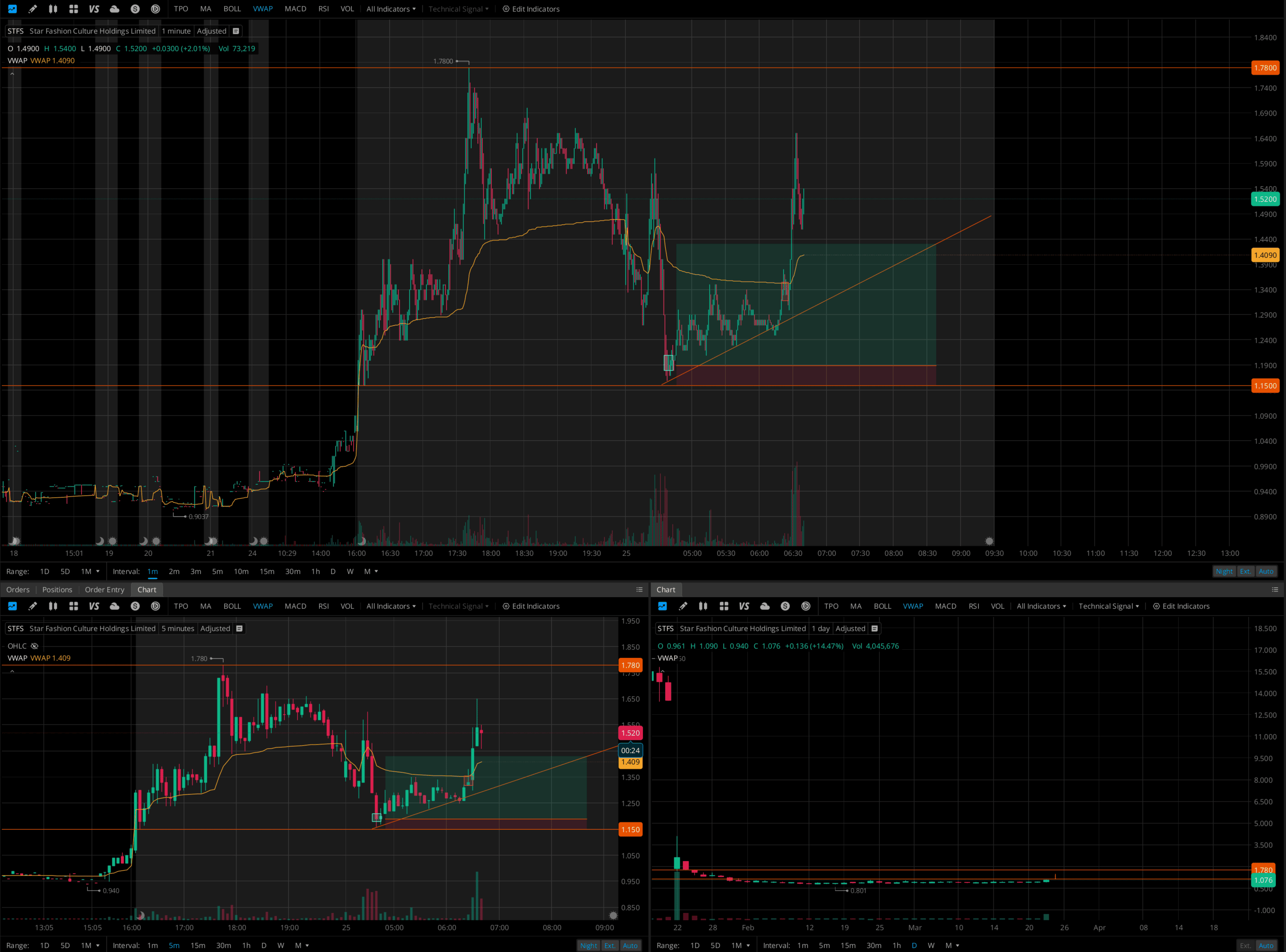The image size is (1286, 952).
Task: Select the 15m interval in top chart
Action: (x=267, y=571)
